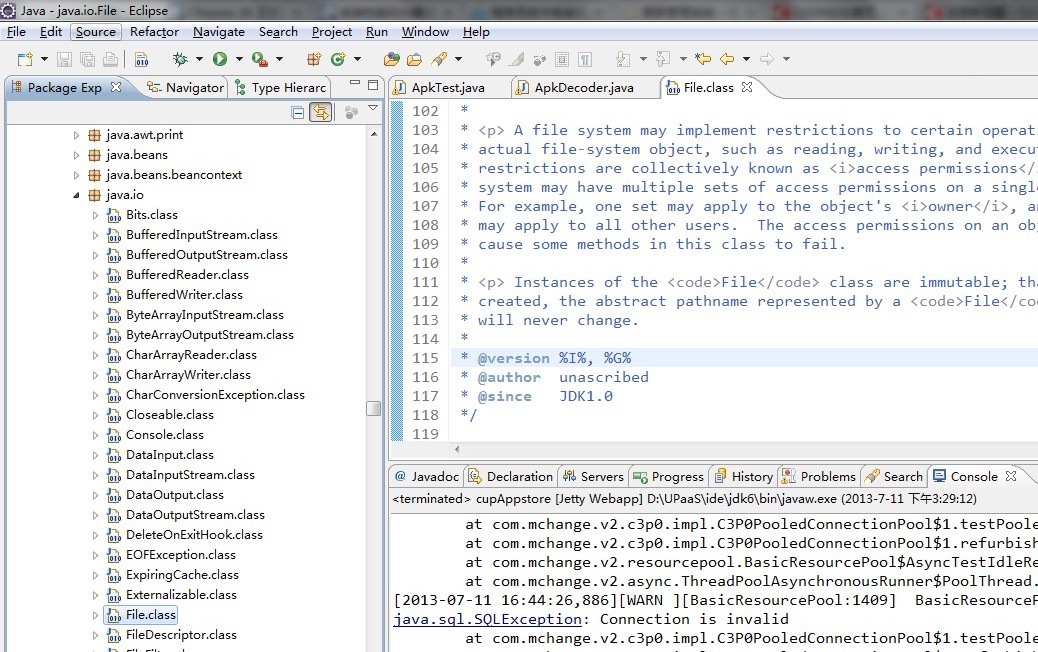Select FileDescriptor.class in the tree

click(x=181, y=635)
